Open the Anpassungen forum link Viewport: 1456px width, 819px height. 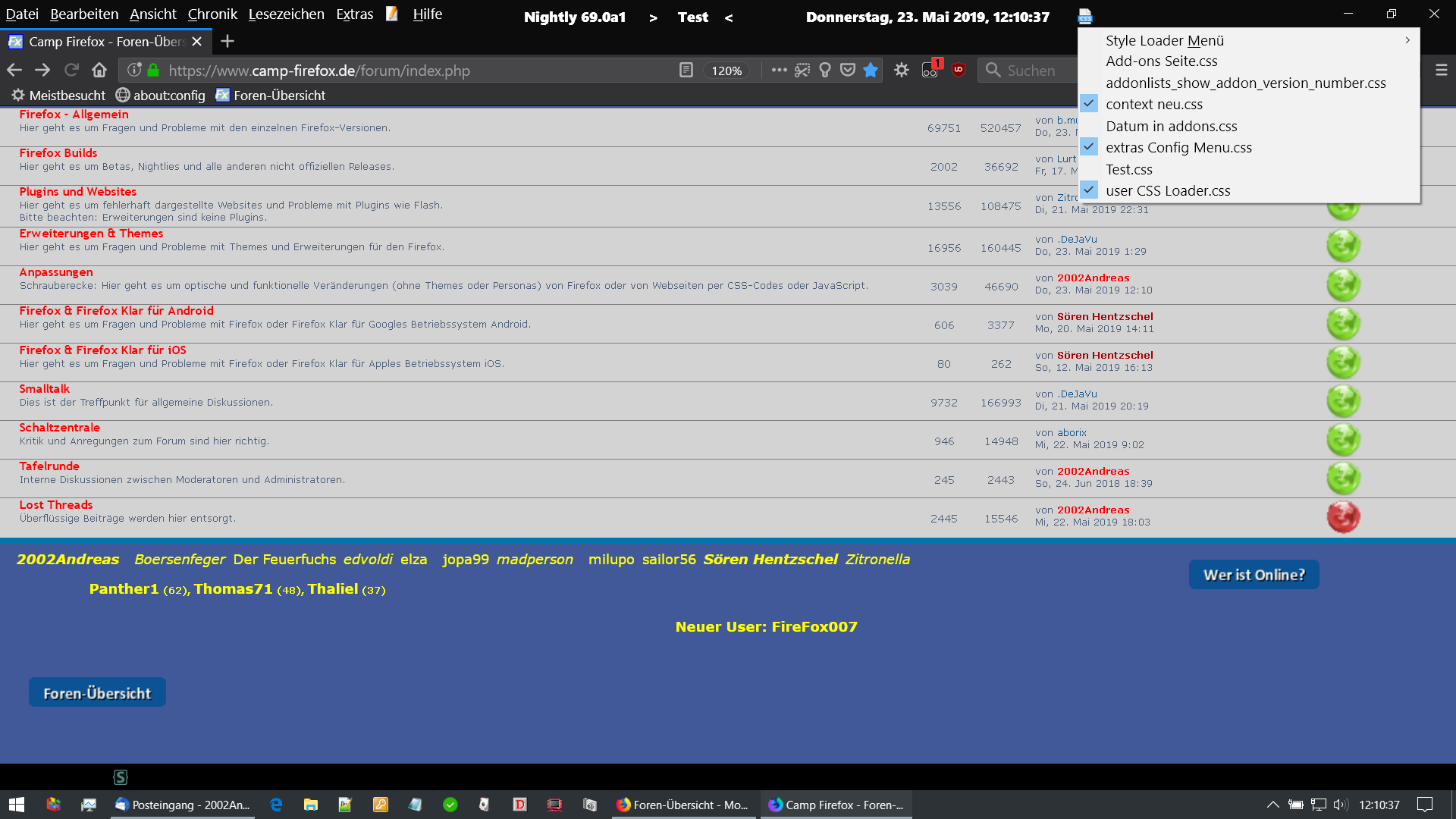click(x=56, y=272)
